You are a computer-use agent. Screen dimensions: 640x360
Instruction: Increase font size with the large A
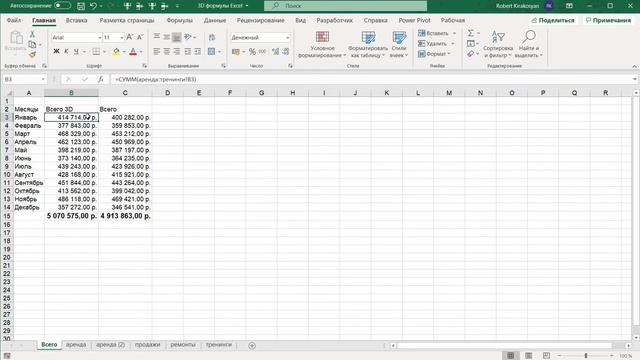coord(130,37)
